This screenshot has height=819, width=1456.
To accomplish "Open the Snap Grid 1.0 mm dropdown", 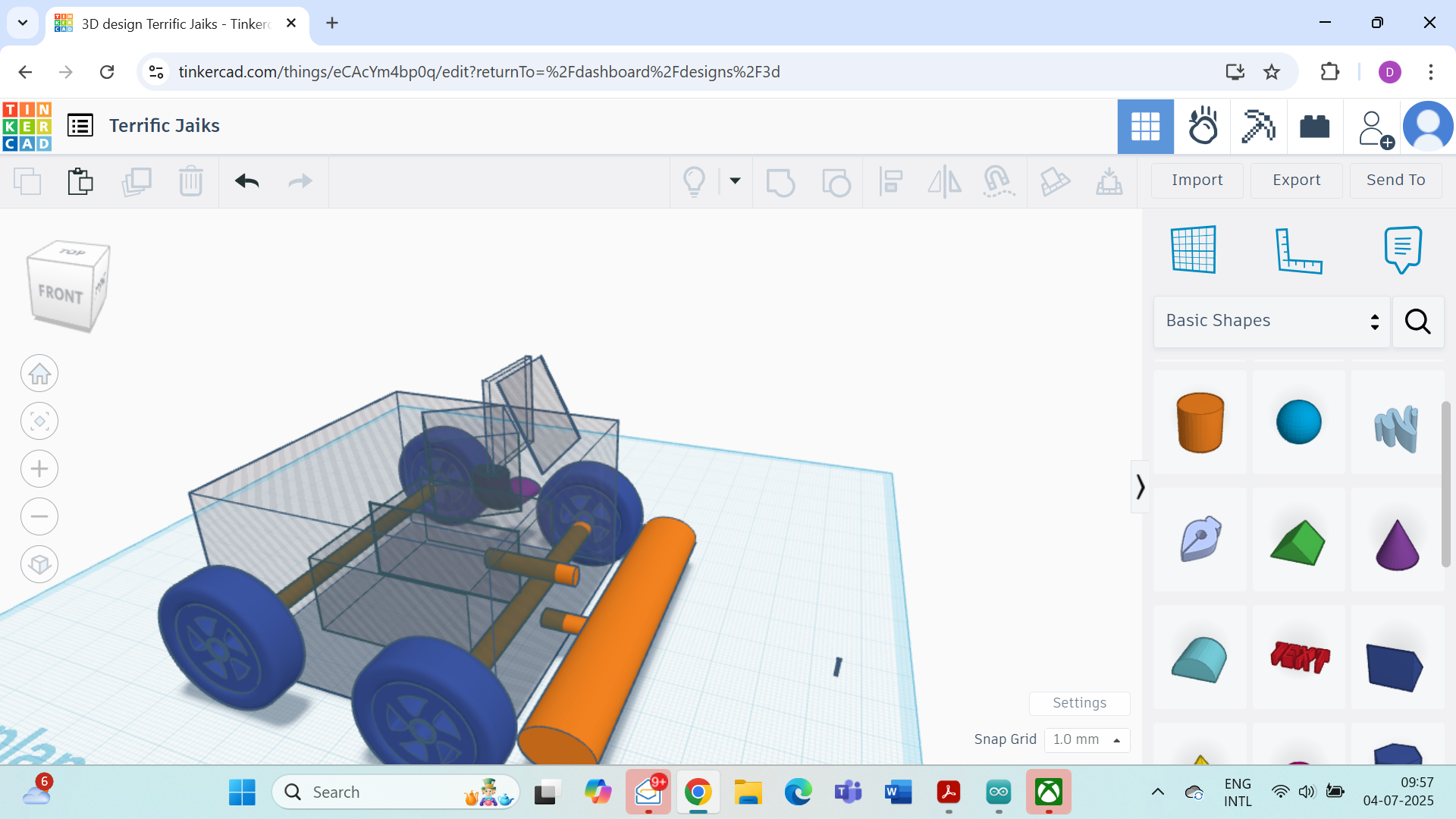I will (x=1087, y=739).
